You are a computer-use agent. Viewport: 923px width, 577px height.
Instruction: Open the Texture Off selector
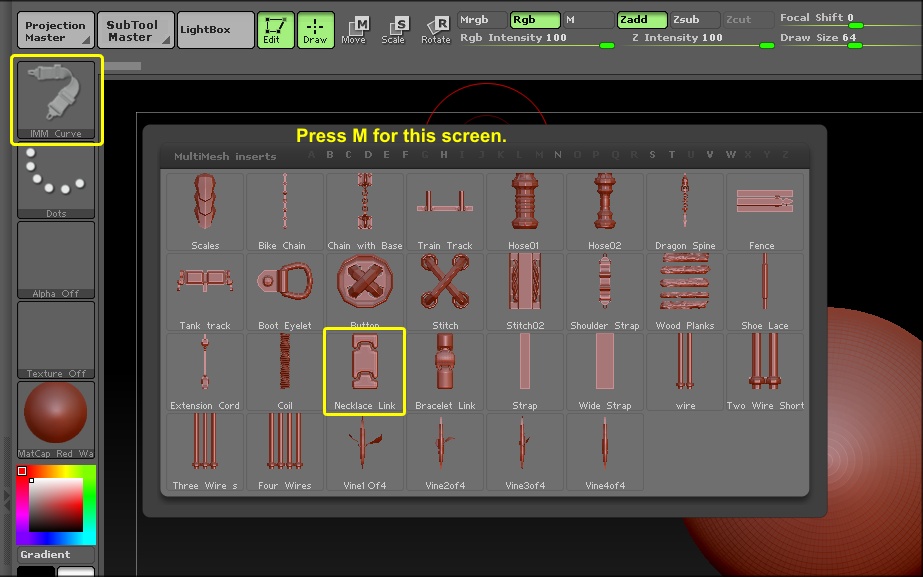[x=56, y=340]
